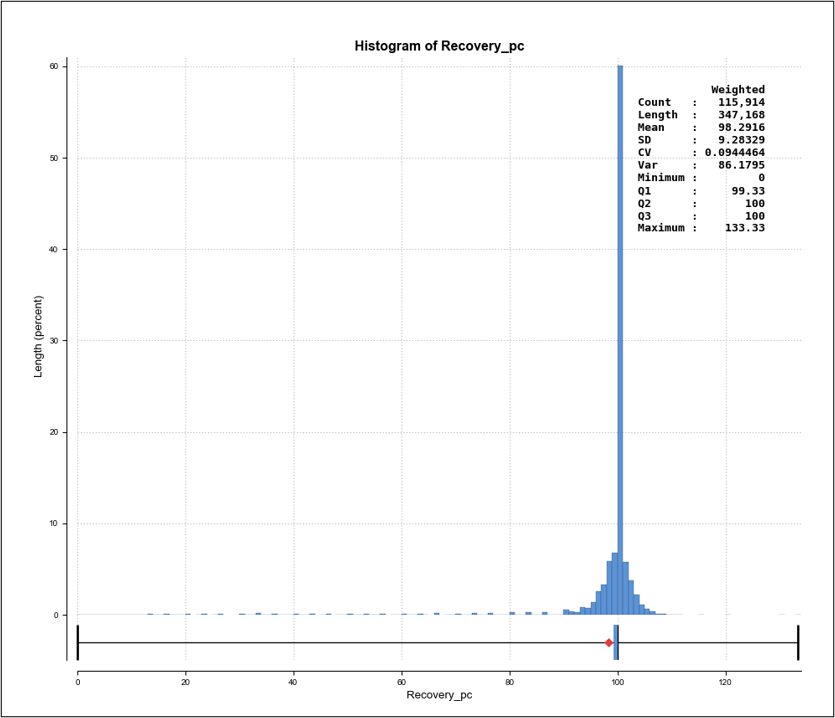The height and width of the screenshot is (718, 835).
Task: Click the x-axis tick label 100
Action: tap(618, 682)
